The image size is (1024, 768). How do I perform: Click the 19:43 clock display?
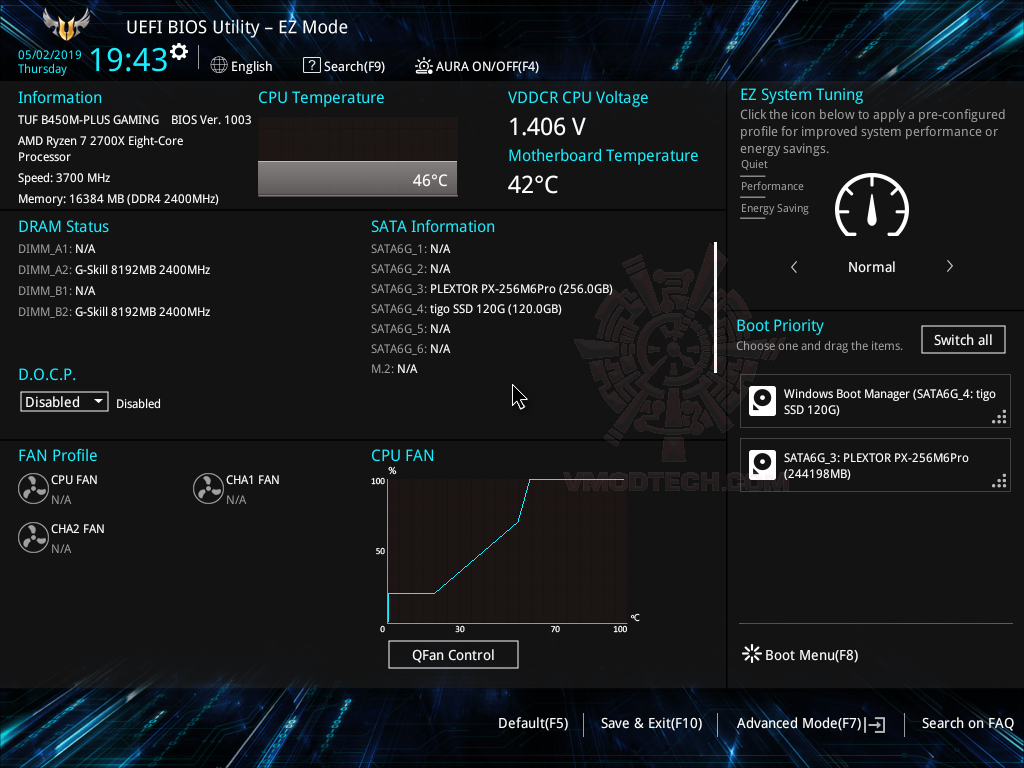pos(128,59)
